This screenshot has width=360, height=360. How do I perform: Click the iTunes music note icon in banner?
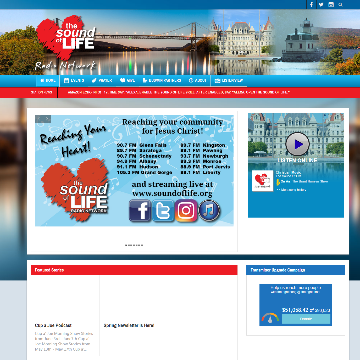(209, 210)
